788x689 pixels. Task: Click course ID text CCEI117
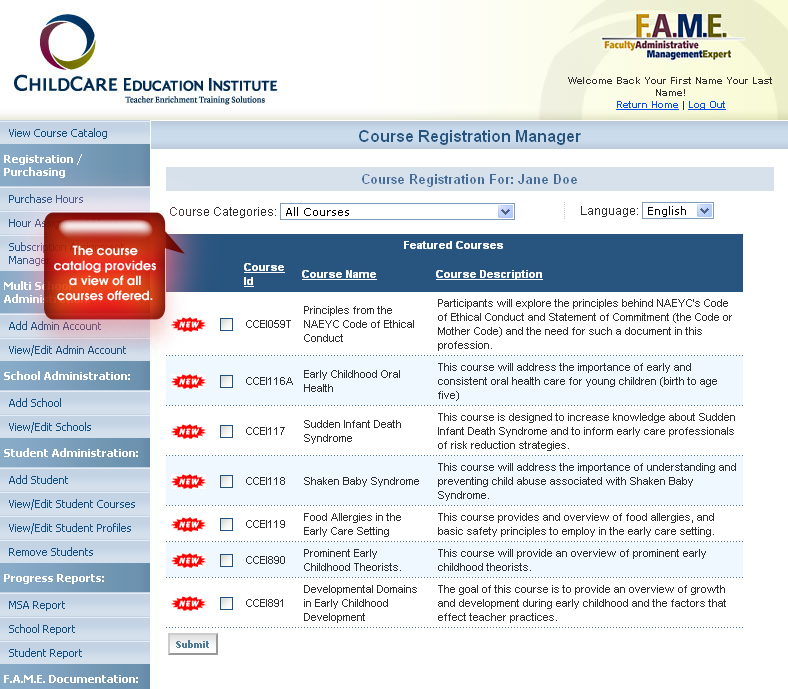[x=265, y=431]
